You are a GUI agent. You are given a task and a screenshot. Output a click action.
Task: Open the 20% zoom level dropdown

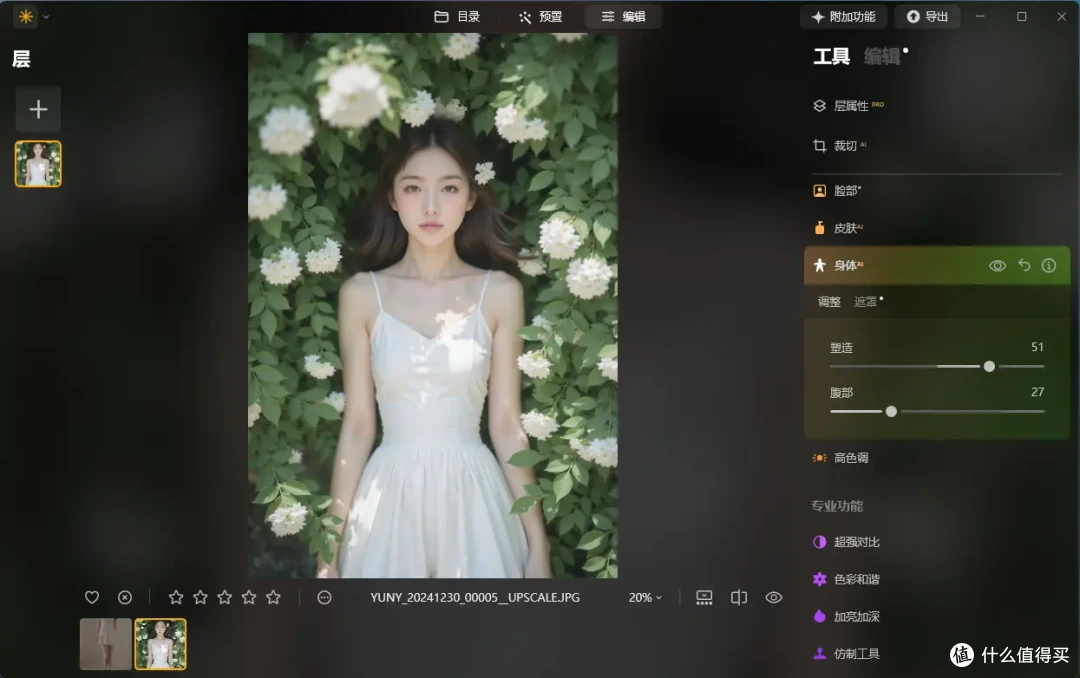click(645, 597)
